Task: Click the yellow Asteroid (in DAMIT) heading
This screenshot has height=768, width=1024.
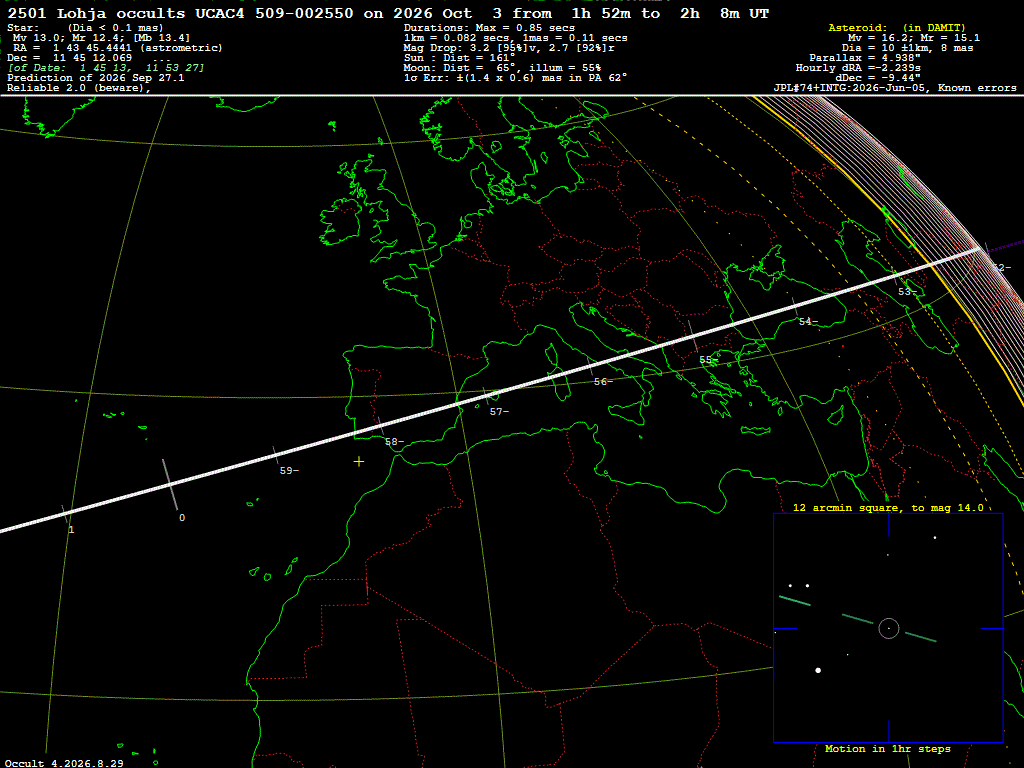Action: coord(897,27)
